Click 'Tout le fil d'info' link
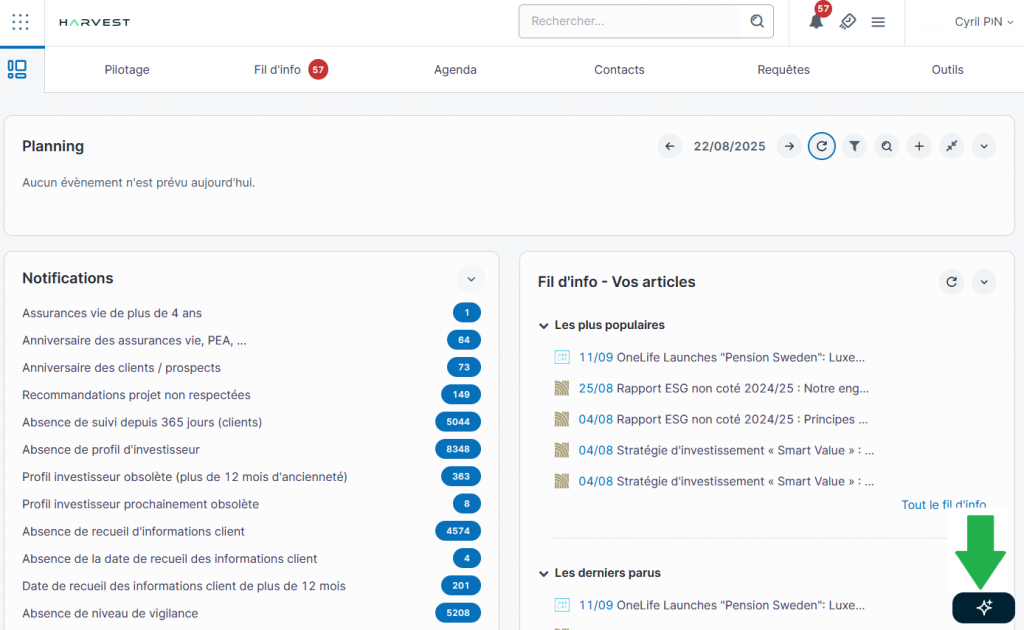Screen dimensions: 1024x630 [943, 505]
